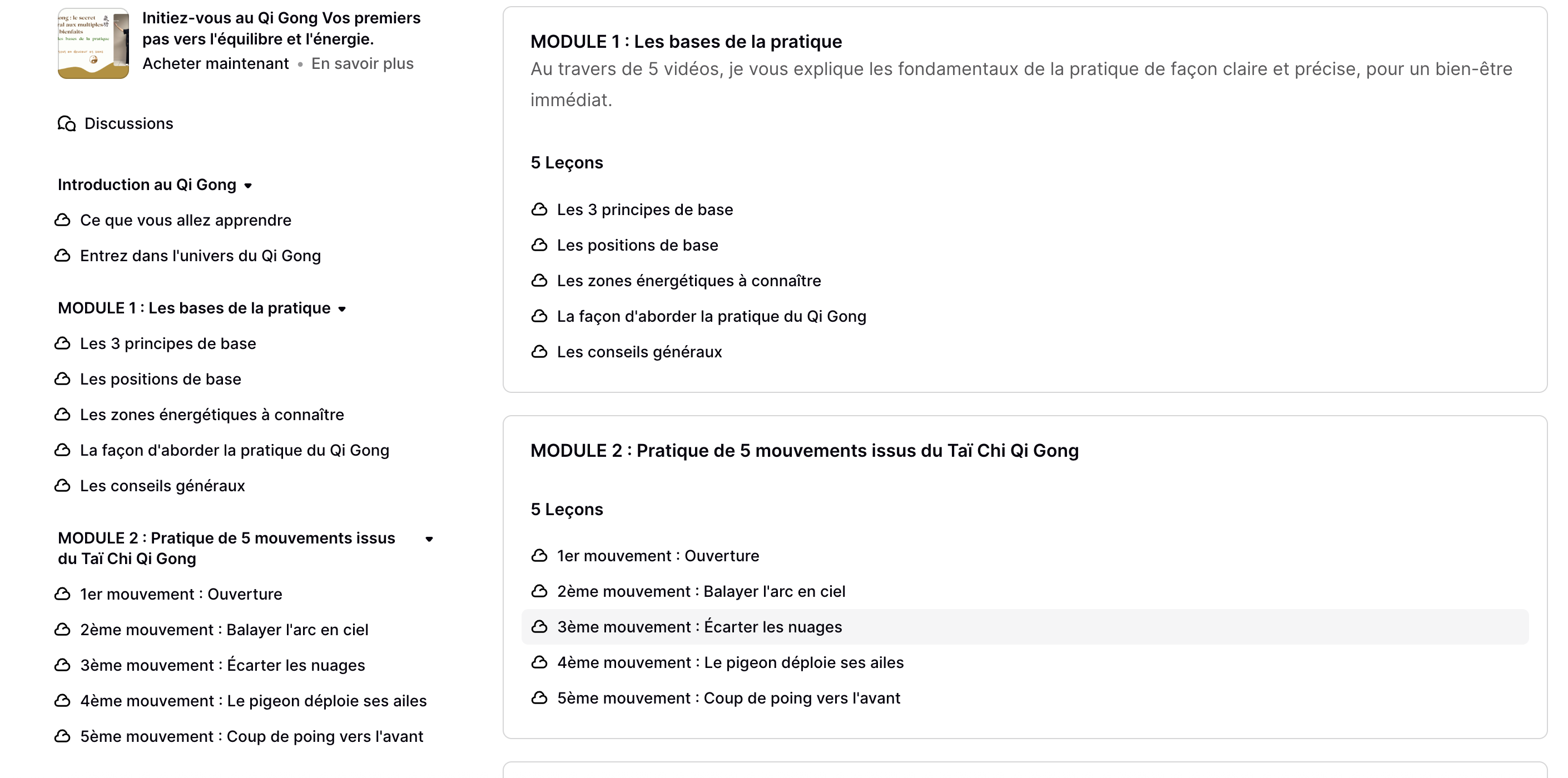Collapse sidebar 'MODULE 2' section arrow
1568x778 pixels.
[x=429, y=539]
